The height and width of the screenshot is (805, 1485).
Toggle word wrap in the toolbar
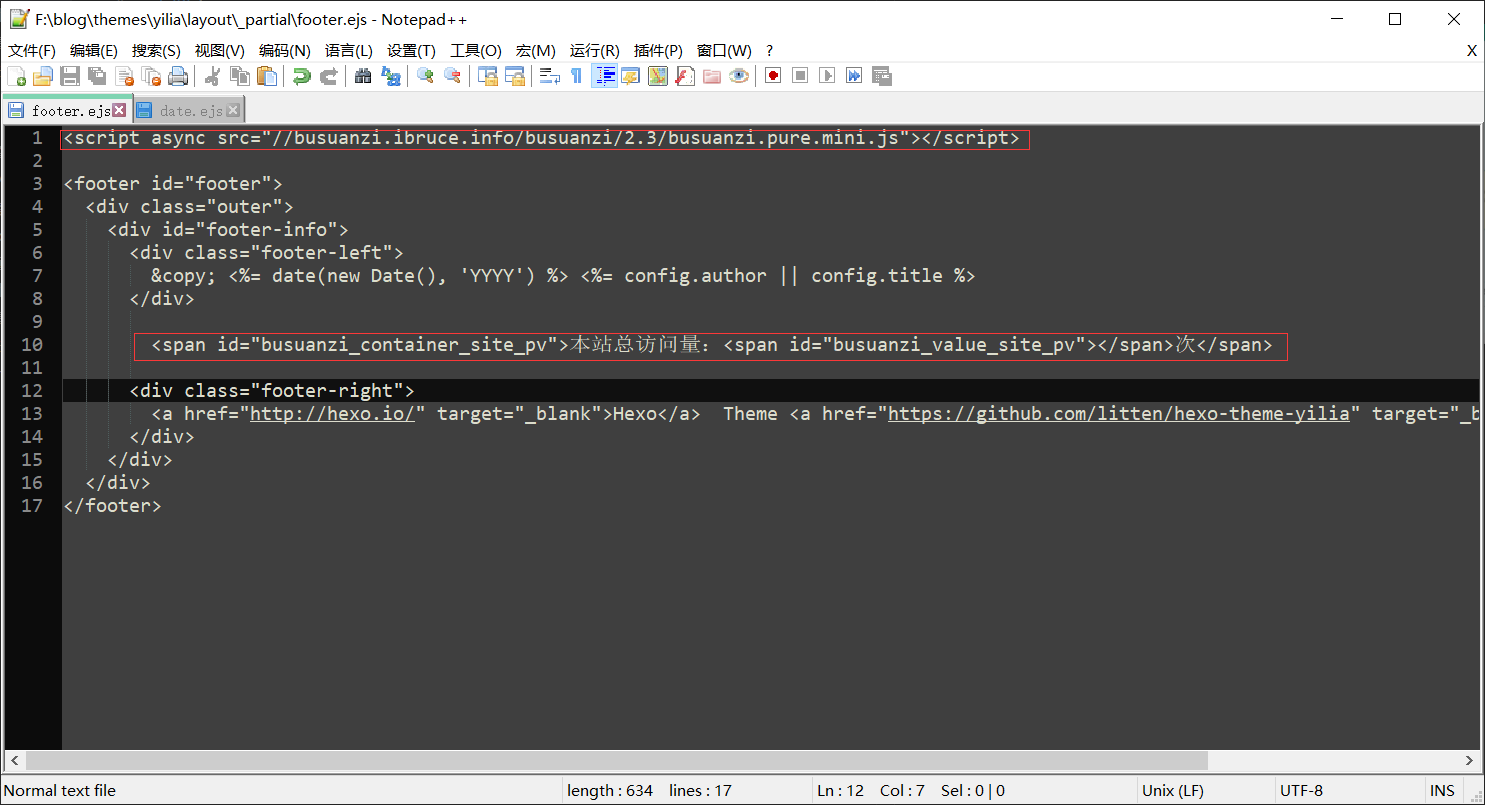[549, 76]
